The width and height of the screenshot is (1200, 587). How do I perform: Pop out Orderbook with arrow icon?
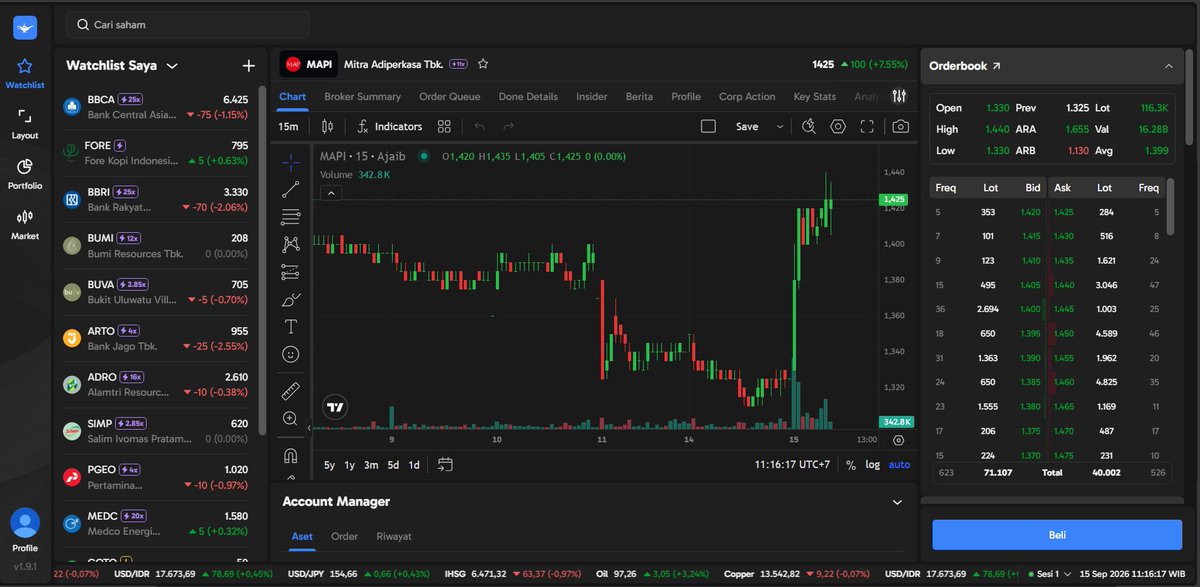(x=996, y=66)
